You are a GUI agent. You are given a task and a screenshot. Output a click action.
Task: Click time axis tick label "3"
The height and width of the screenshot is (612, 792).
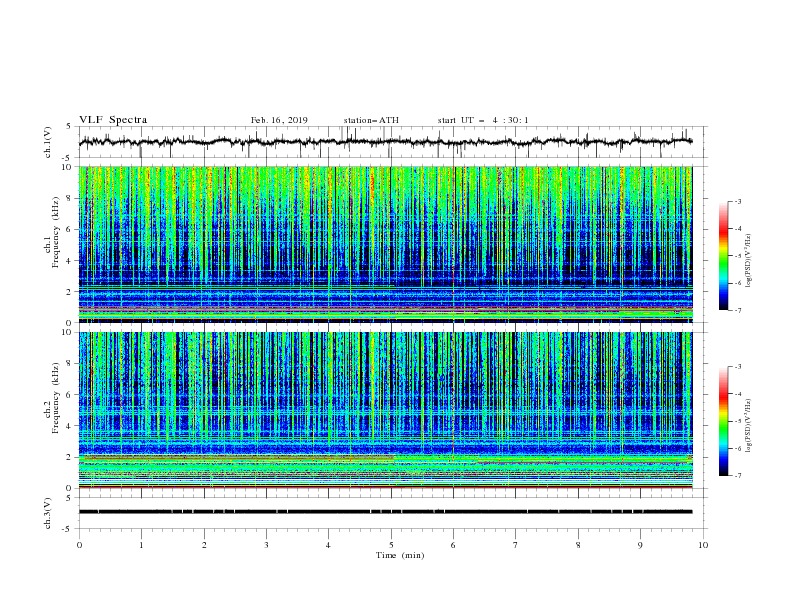click(x=266, y=545)
